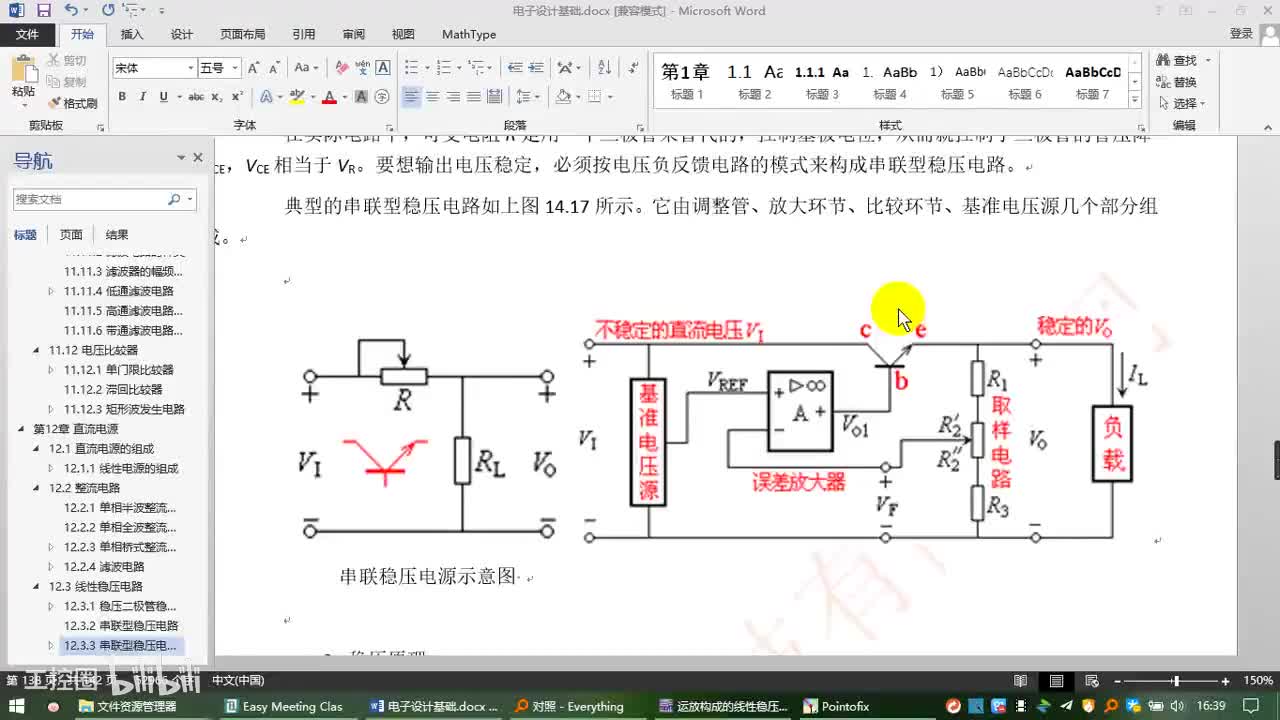Viewport: 1280px width, 720px height.
Task: Switch to the 引用 ribbon tab
Action: [303, 34]
